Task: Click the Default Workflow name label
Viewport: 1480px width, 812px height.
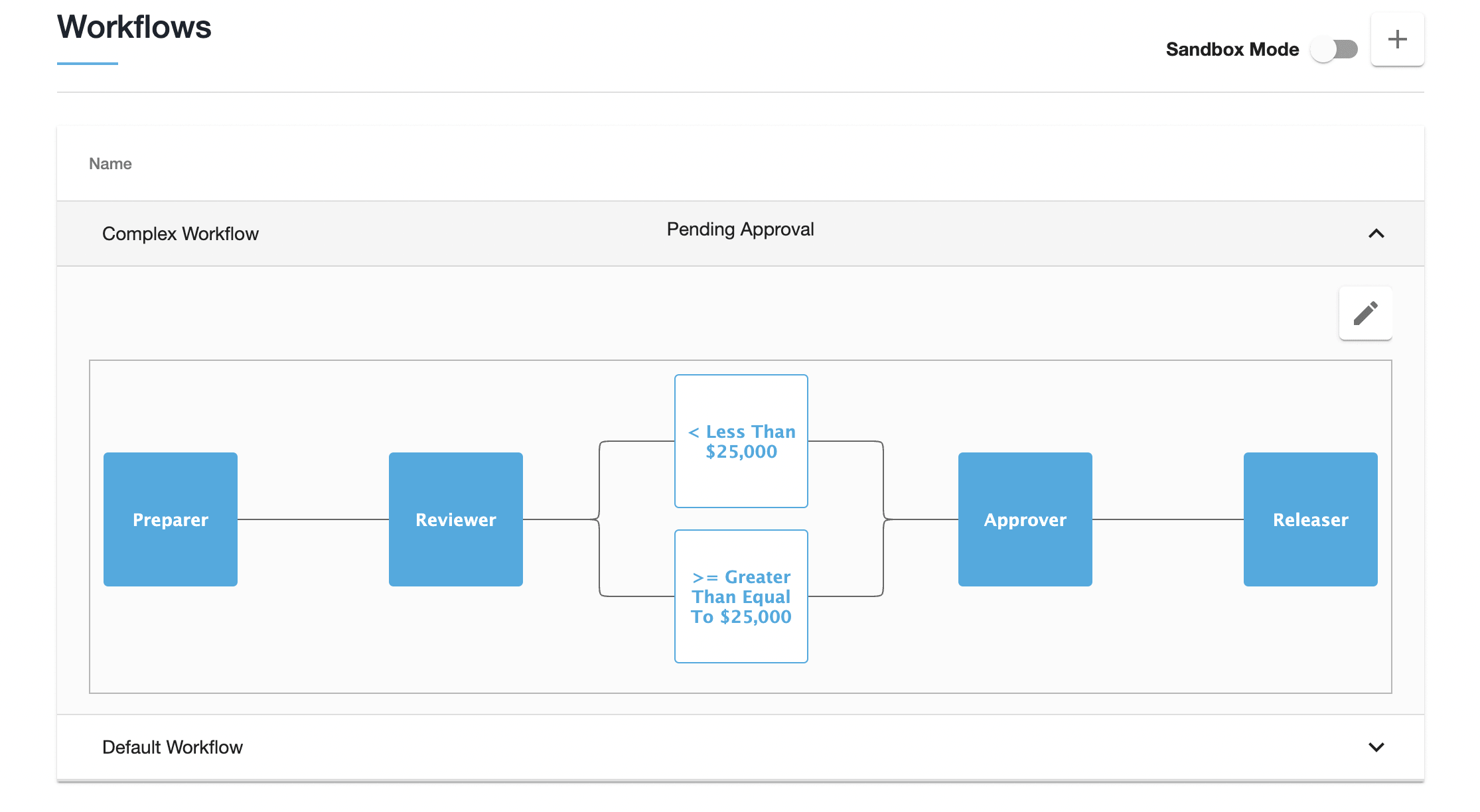Action: coord(172,747)
